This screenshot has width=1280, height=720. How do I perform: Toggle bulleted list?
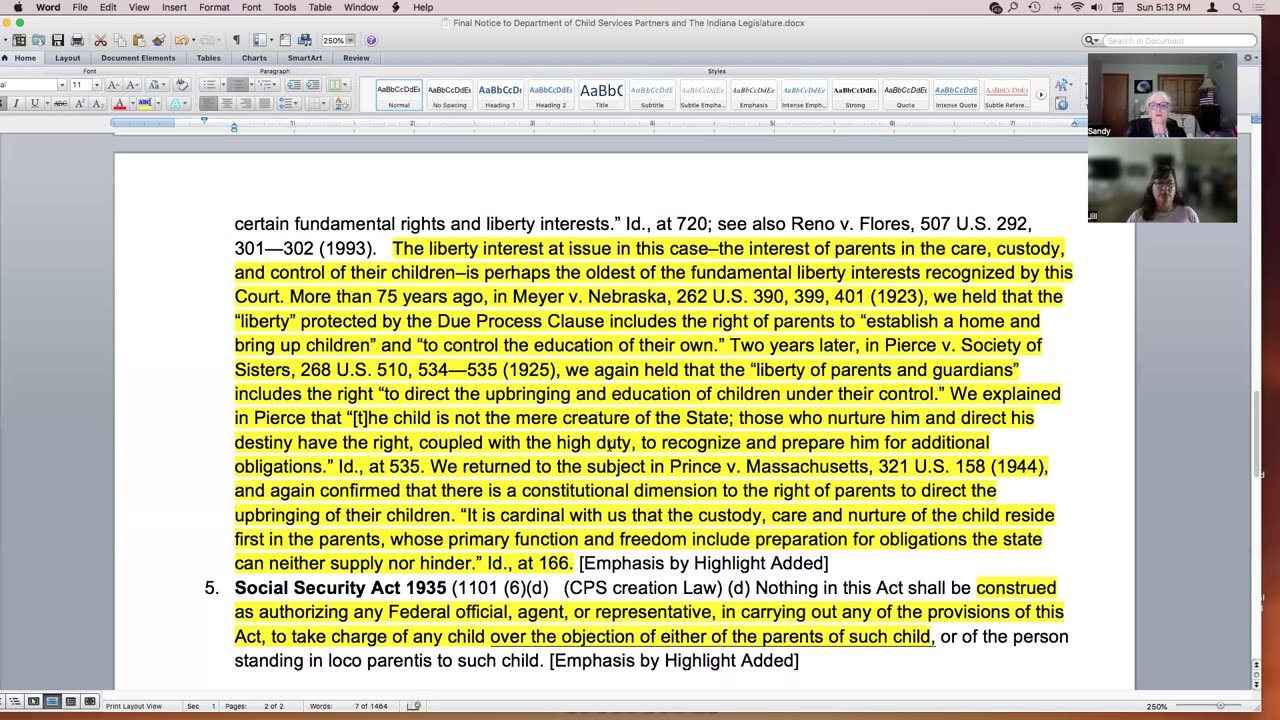tap(209, 85)
